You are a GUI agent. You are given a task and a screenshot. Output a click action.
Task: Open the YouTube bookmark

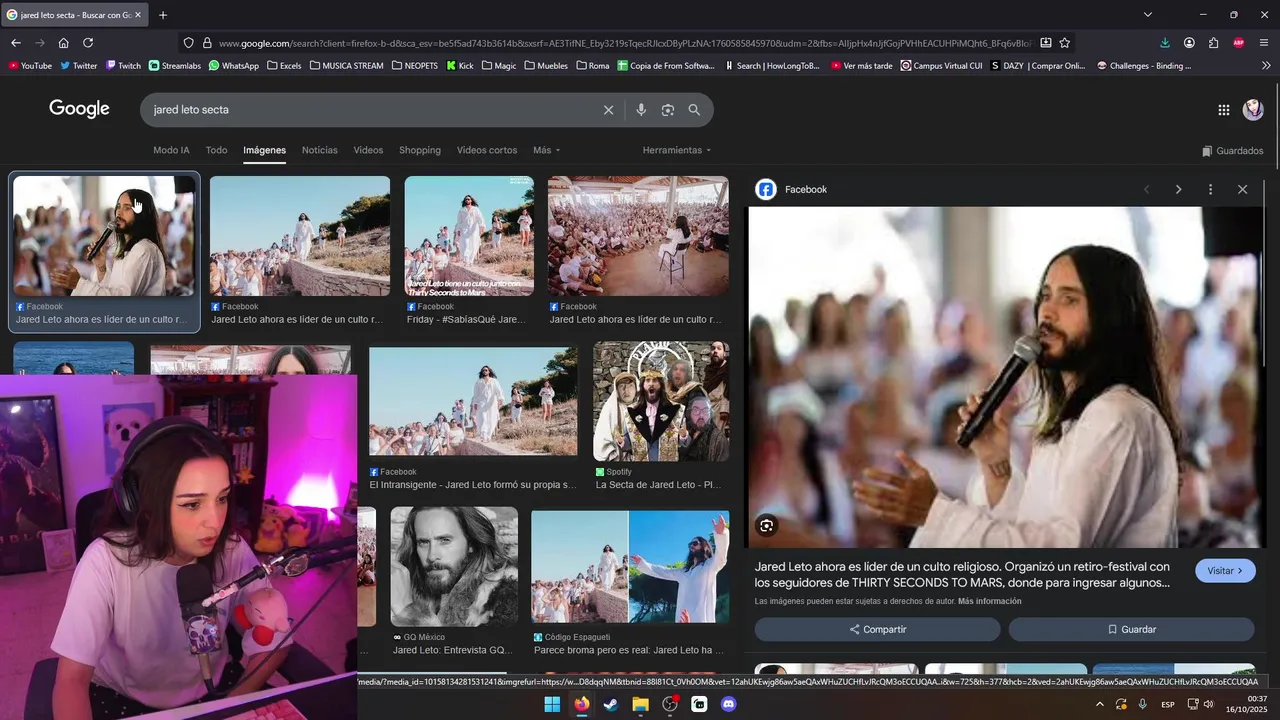(x=29, y=66)
